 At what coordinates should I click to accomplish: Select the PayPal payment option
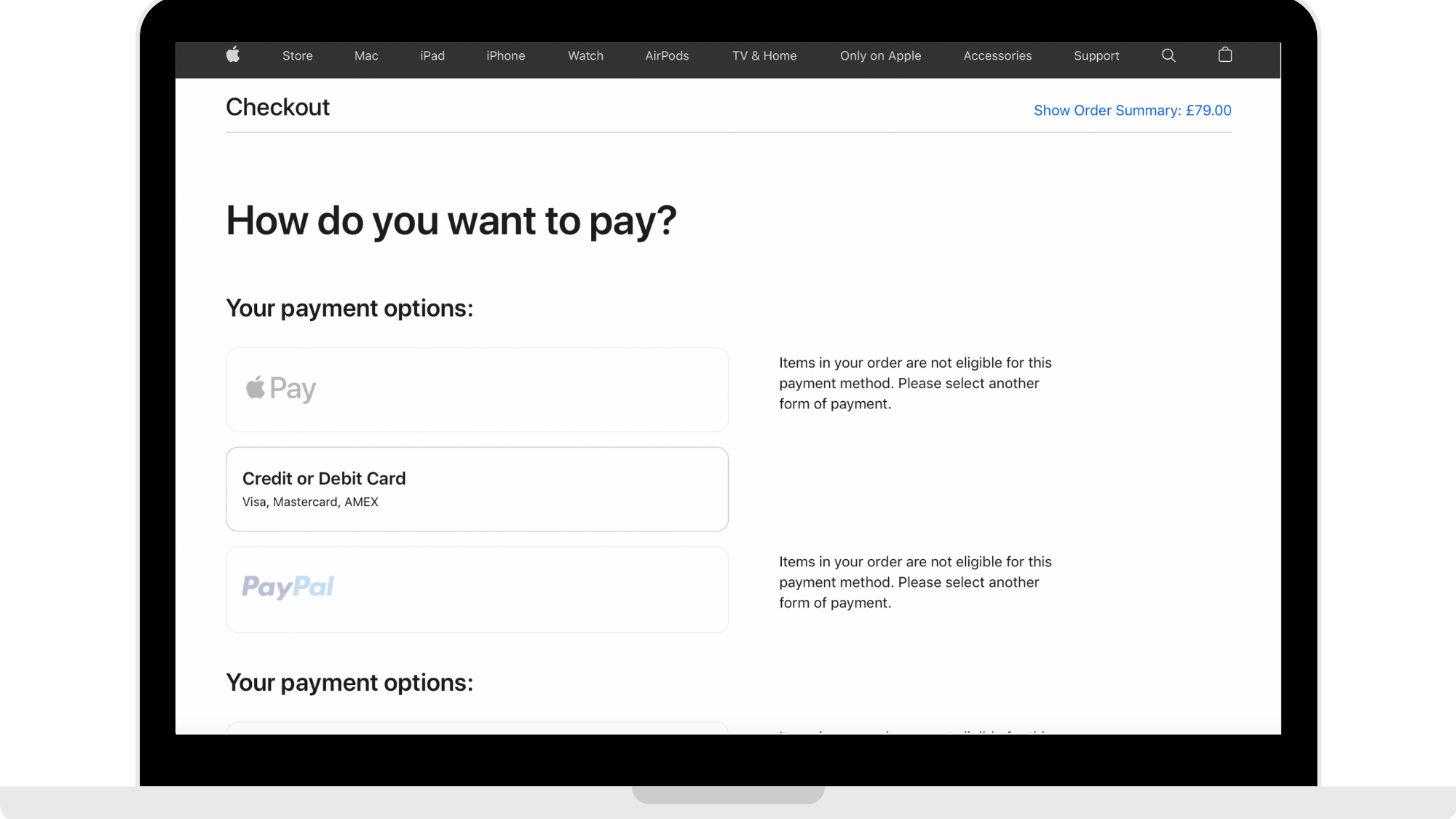point(477,589)
